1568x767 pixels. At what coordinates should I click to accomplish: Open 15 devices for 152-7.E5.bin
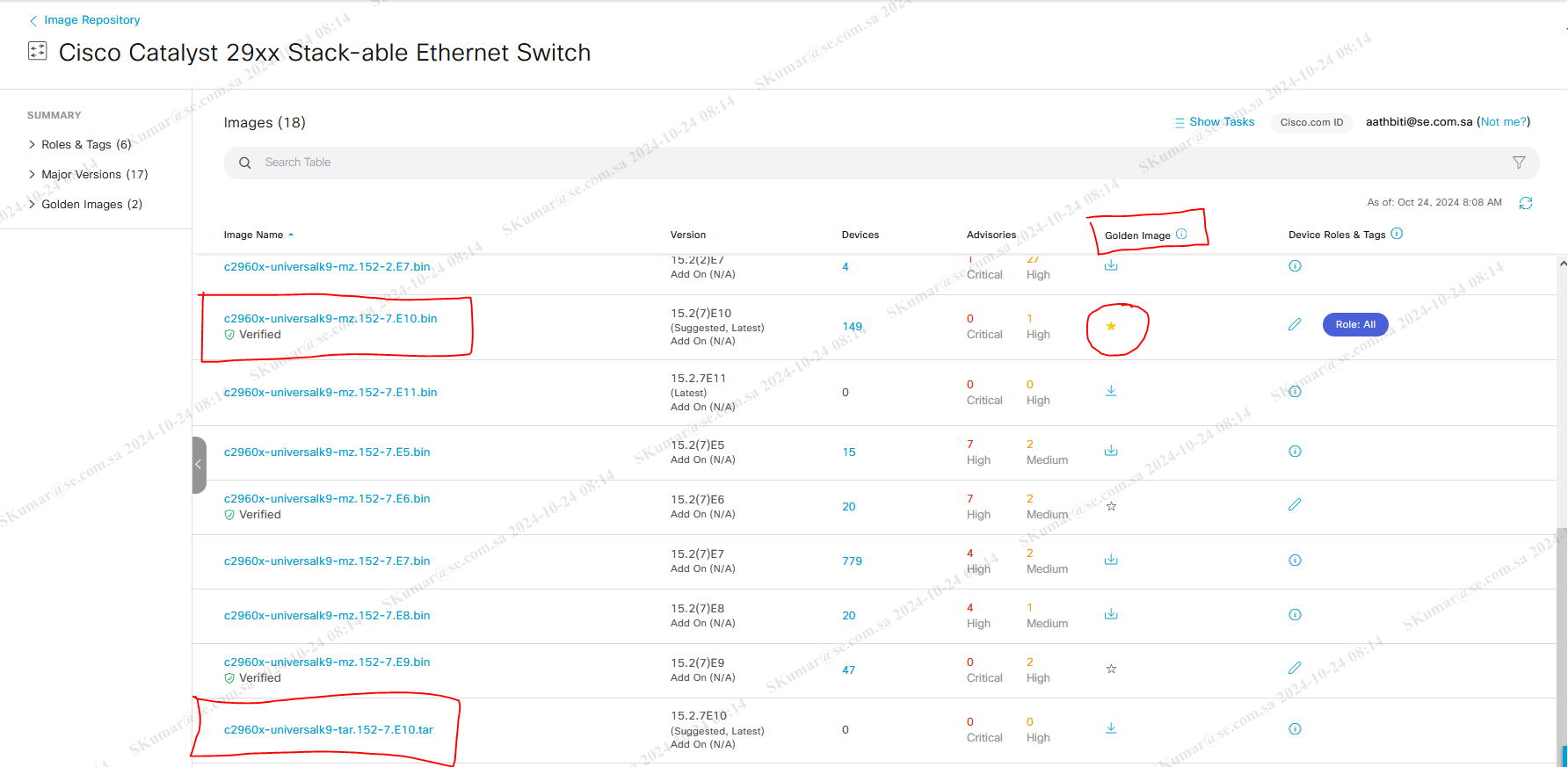[849, 452]
